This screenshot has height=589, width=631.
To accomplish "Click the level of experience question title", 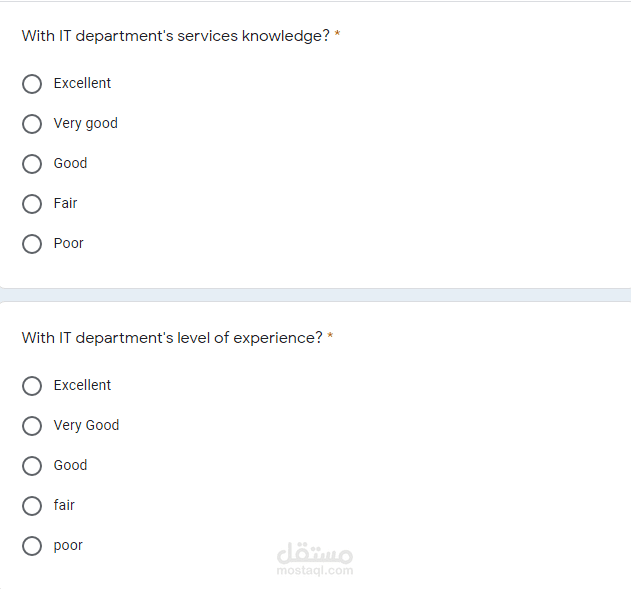I will [x=172, y=338].
